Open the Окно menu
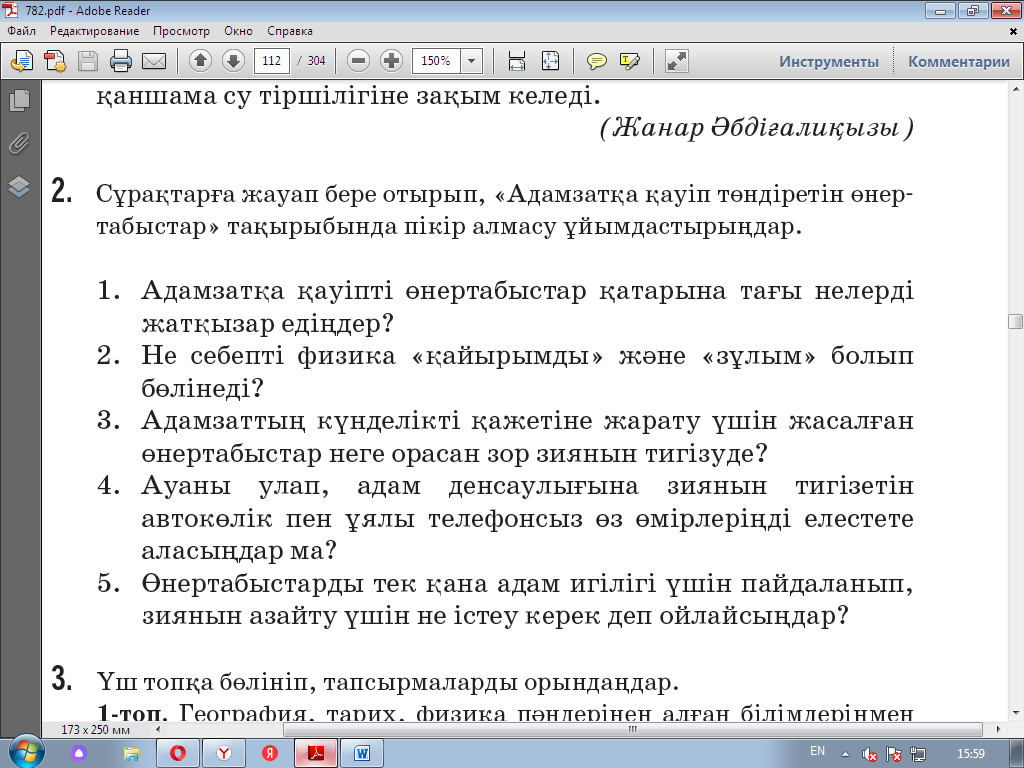Viewport: 1024px width, 768px height. [x=238, y=31]
